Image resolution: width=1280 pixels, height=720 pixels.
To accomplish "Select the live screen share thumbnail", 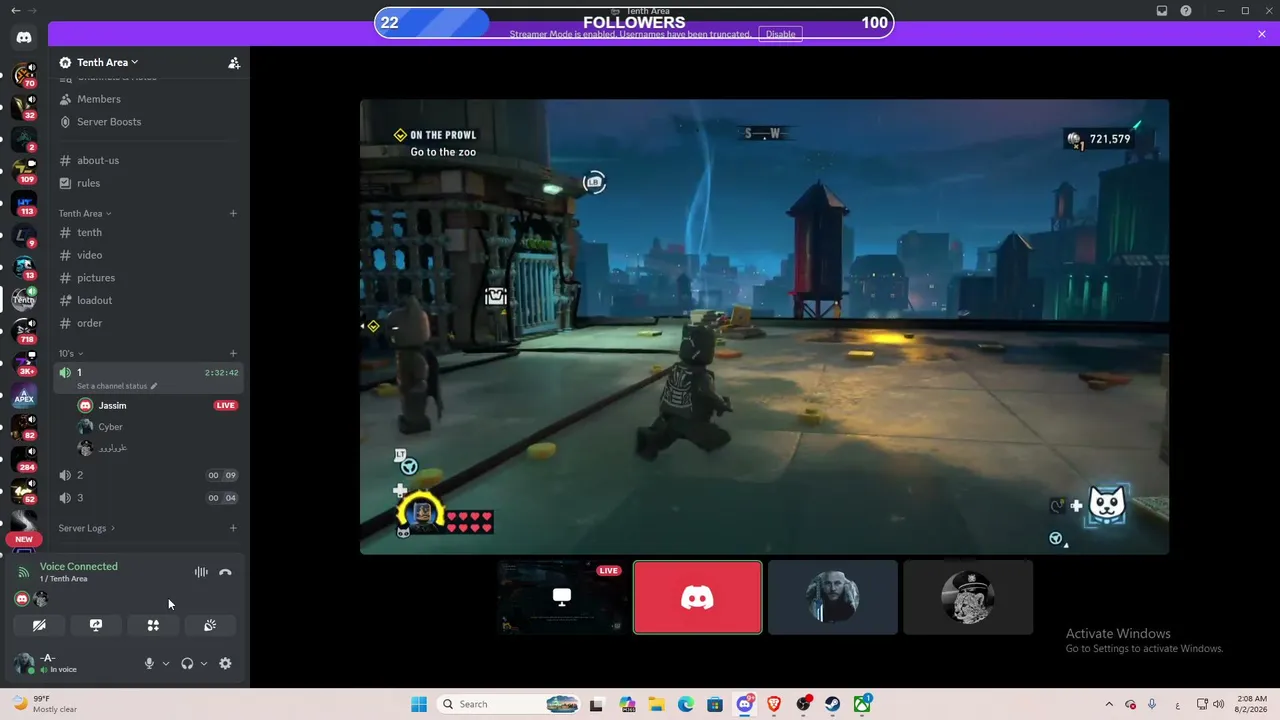I will pos(562,597).
